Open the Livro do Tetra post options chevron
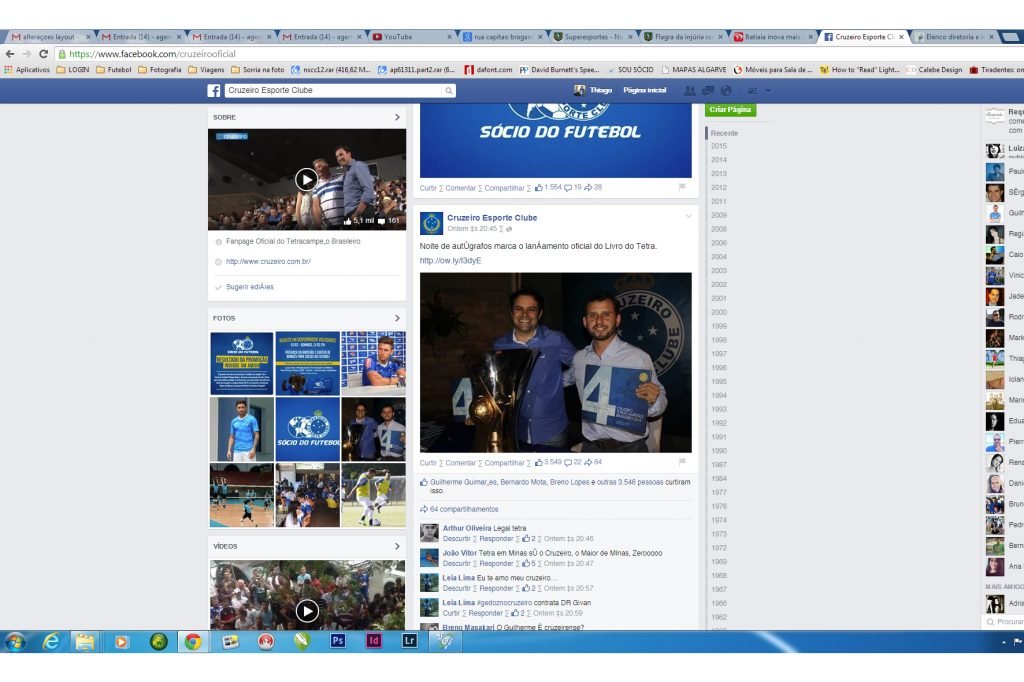Viewport: 1024px width, 682px height. [x=688, y=217]
